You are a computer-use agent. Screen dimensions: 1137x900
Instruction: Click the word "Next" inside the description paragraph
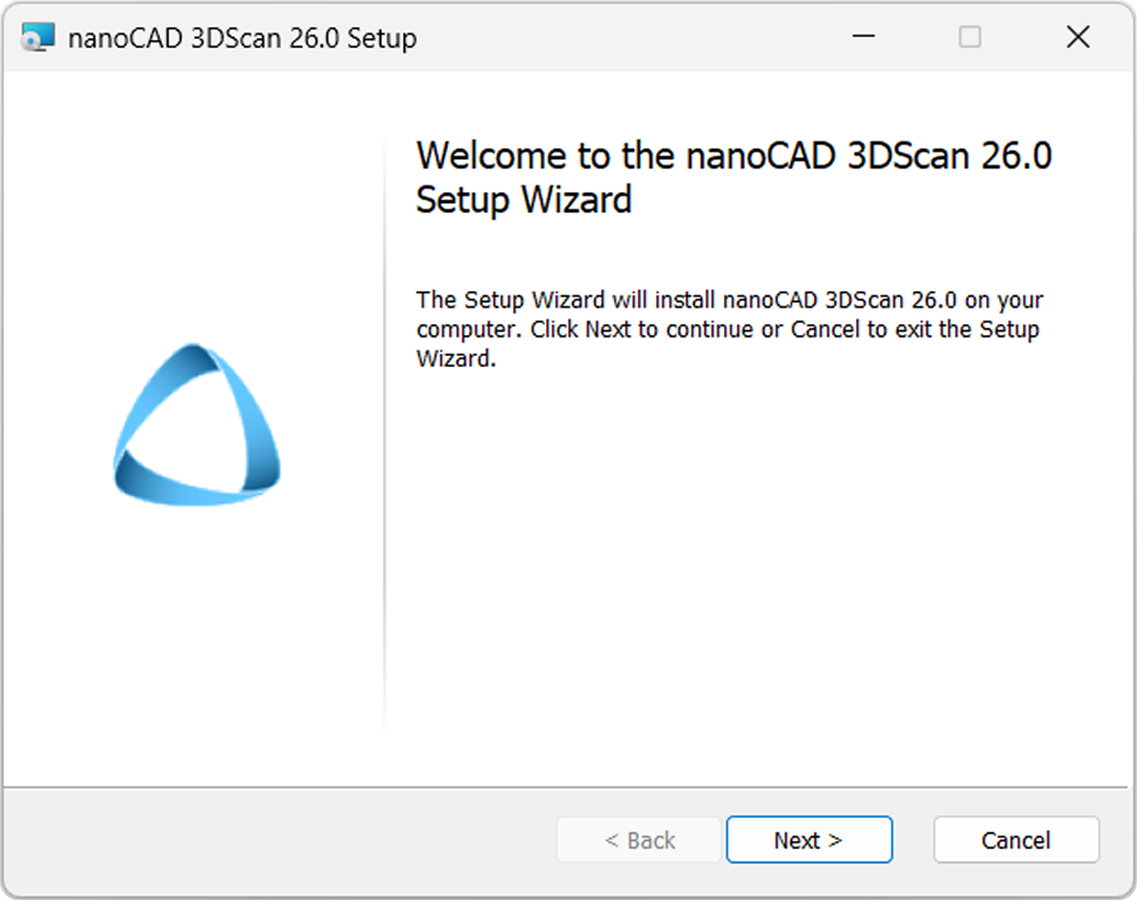click(x=608, y=329)
